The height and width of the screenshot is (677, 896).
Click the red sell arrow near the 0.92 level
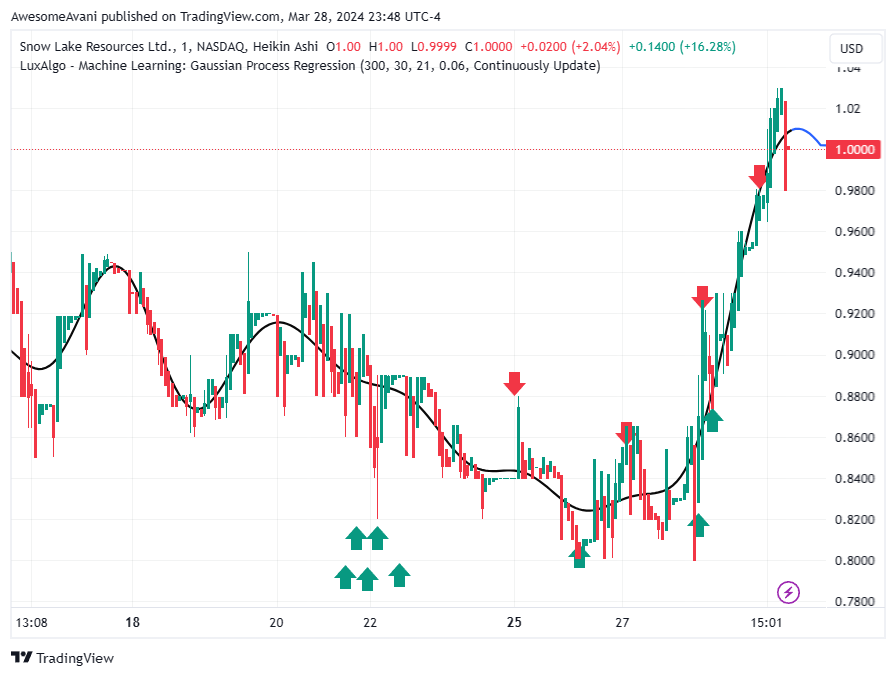(702, 297)
